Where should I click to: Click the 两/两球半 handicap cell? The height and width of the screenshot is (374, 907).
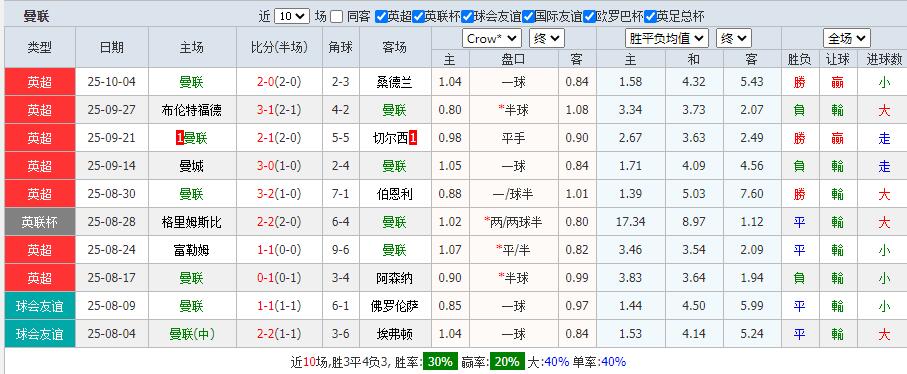pyautogui.click(x=514, y=222)
